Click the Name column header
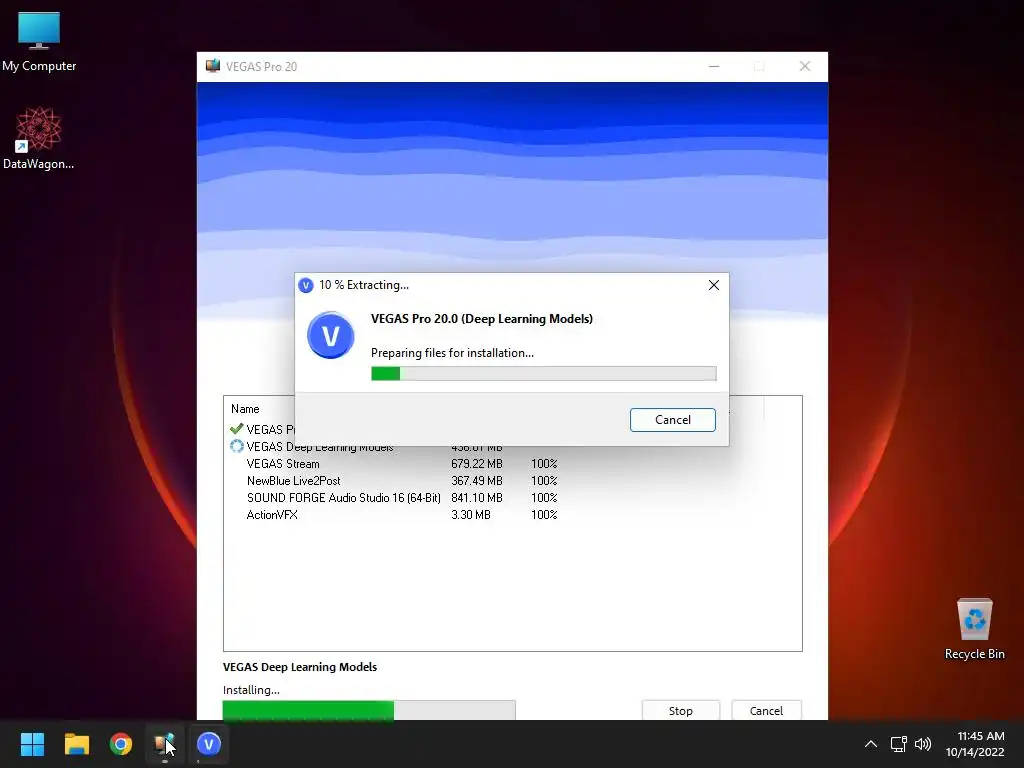 coord(245,409)
